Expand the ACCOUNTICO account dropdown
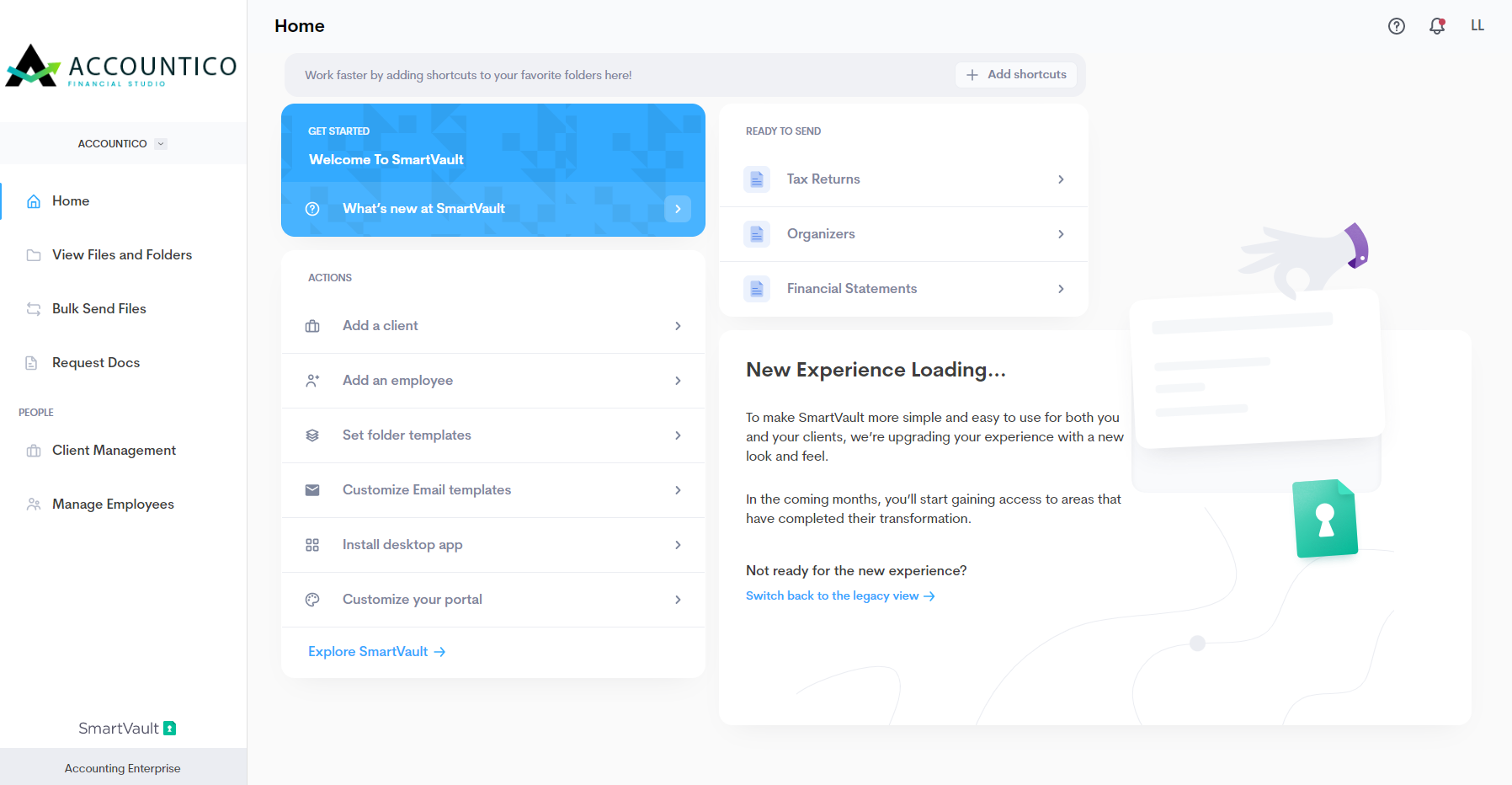 (161, 144)
